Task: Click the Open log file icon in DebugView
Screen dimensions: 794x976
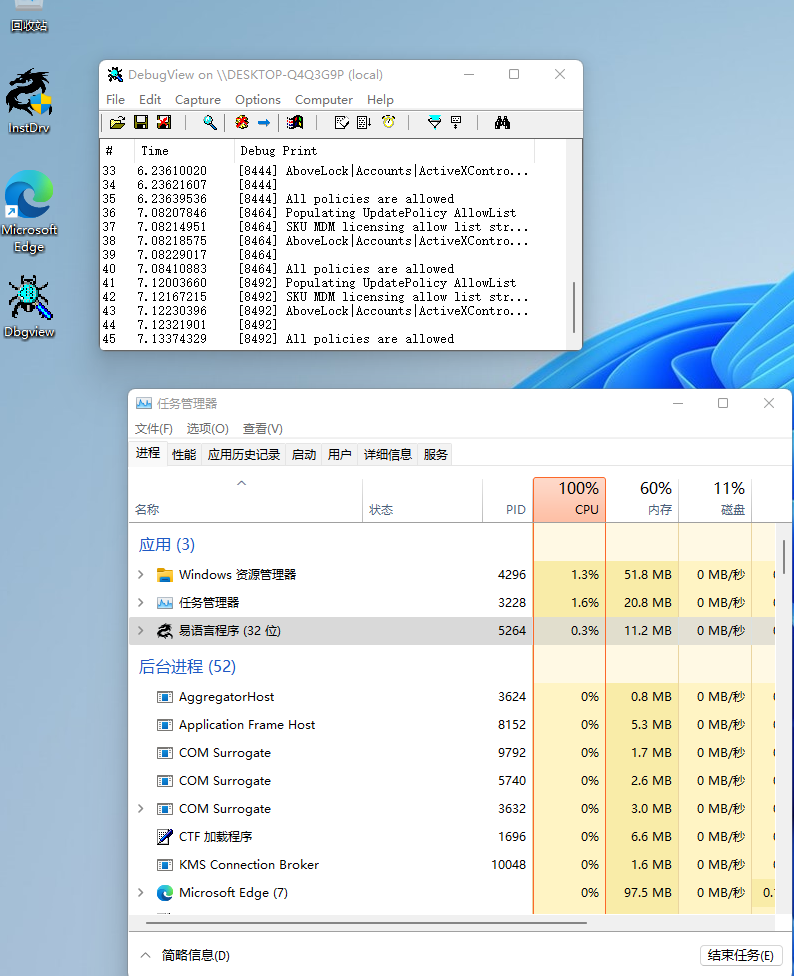Action: (117, 122)
